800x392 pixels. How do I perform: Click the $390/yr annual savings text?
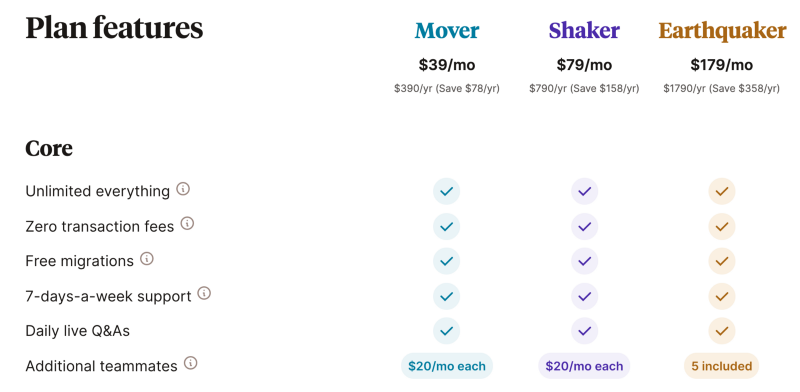[446, 89]
